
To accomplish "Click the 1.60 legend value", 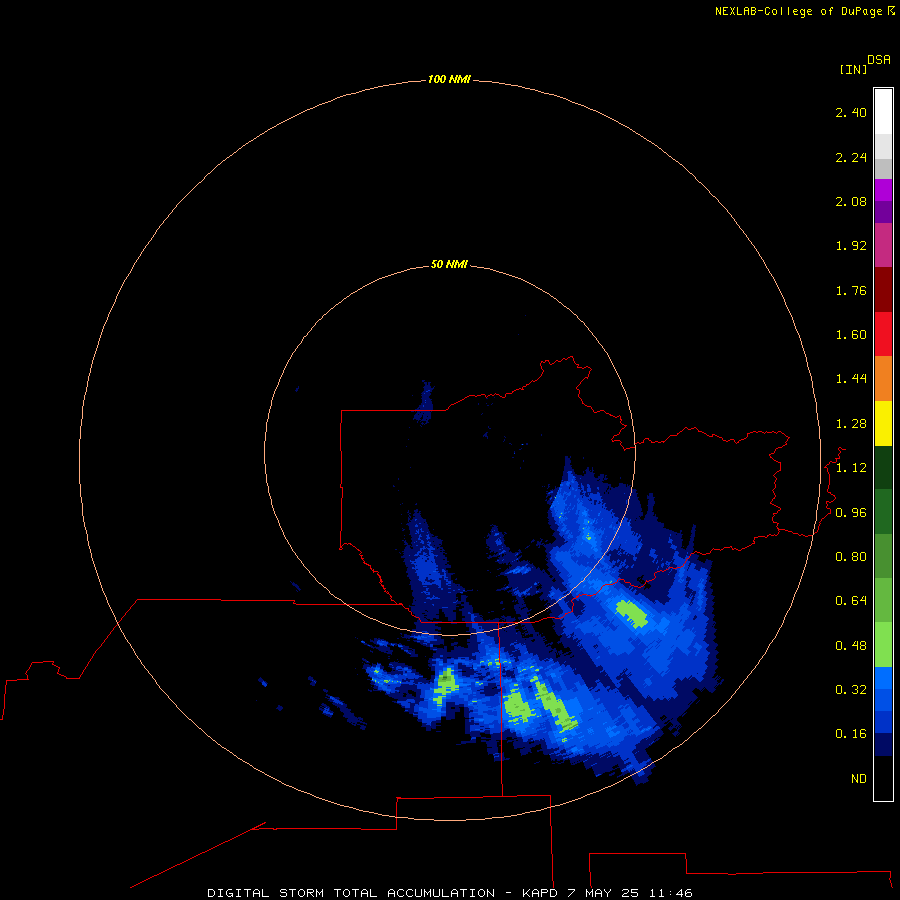I will click(x=851, y=335).
